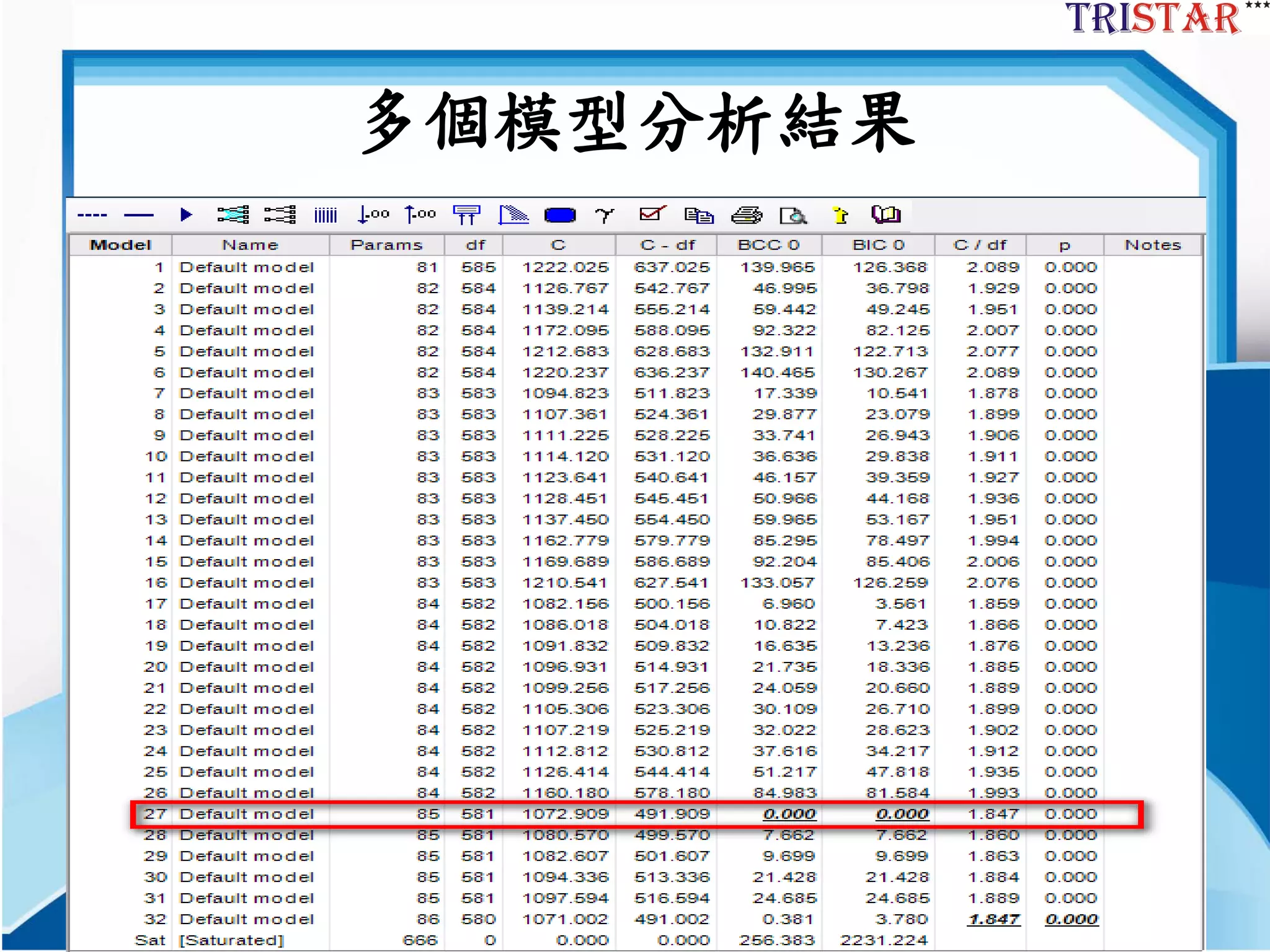
Task: Click BCC 0 value 256.383
Action: point(777,940)
